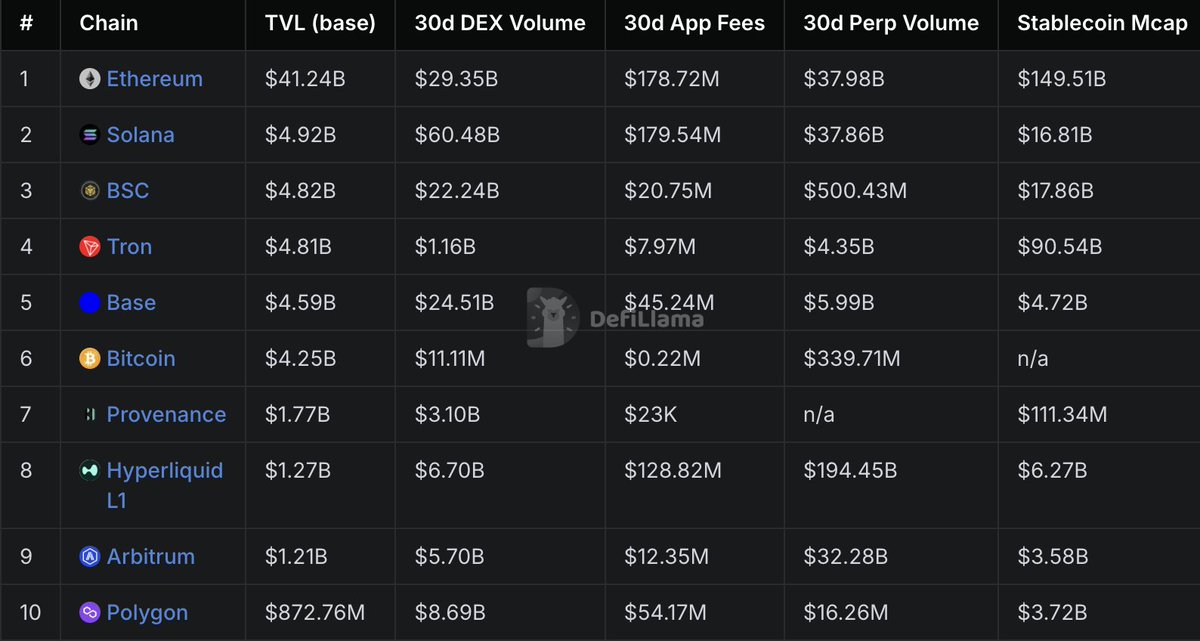
Task: Click the Solana chain logo icon
Action: 90,135
